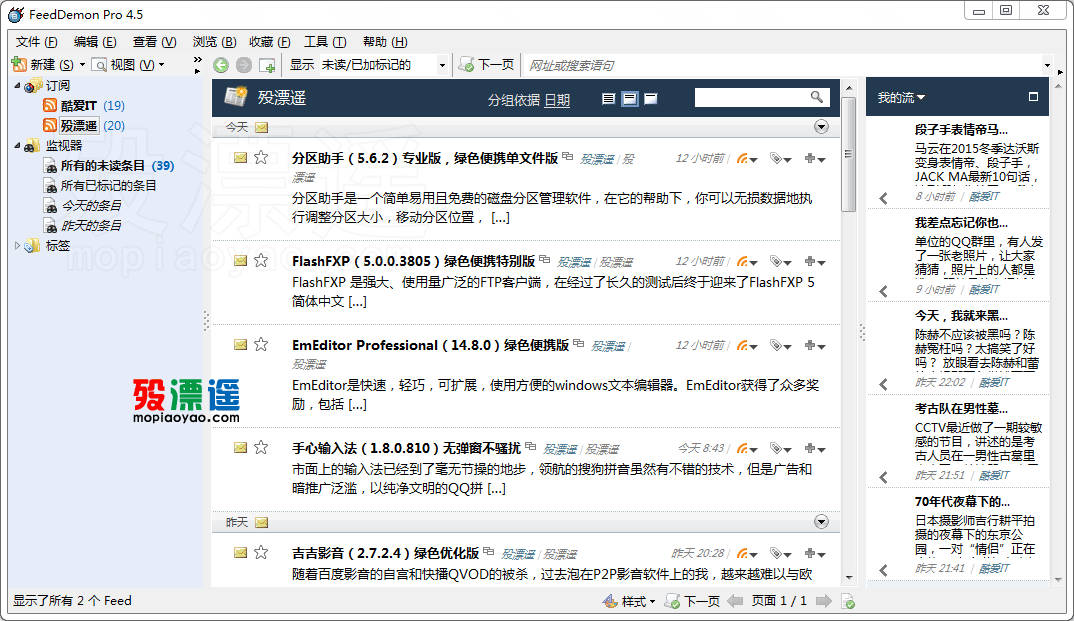This screenshot has width=1074, height=621.
Task: Open the 我的流 dropdown menu
Action: pyautogui.click(x=901, y=98)
